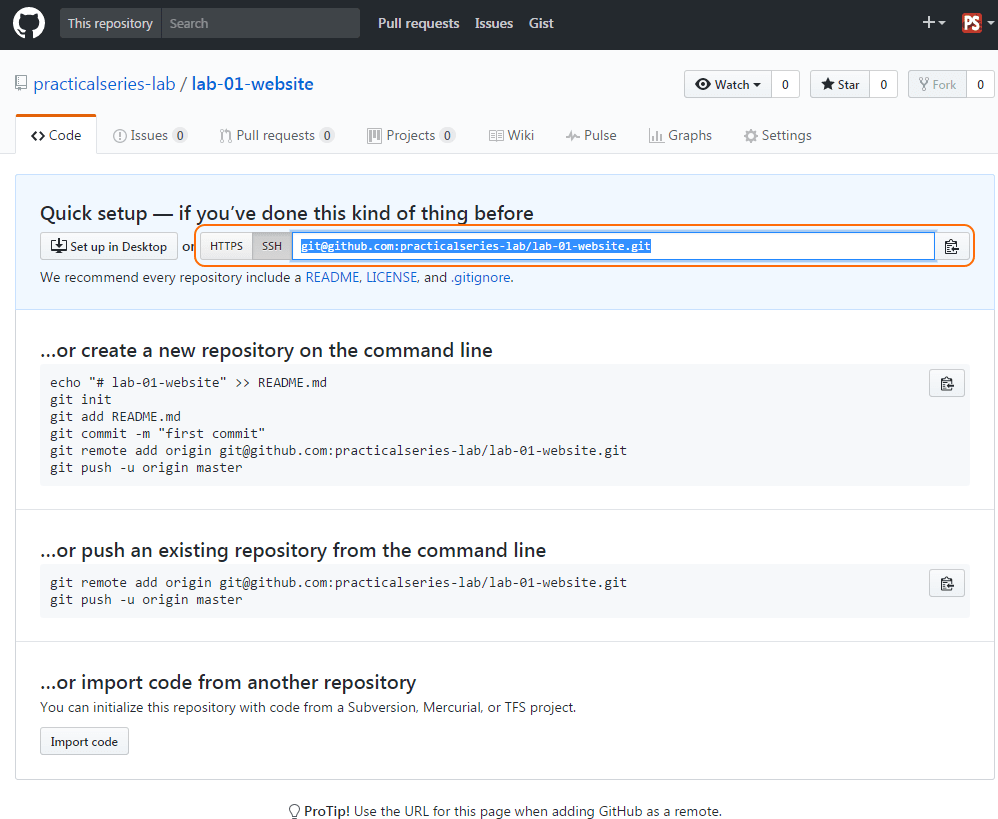Switch to the repository Pull requests tab

[276, 136]
